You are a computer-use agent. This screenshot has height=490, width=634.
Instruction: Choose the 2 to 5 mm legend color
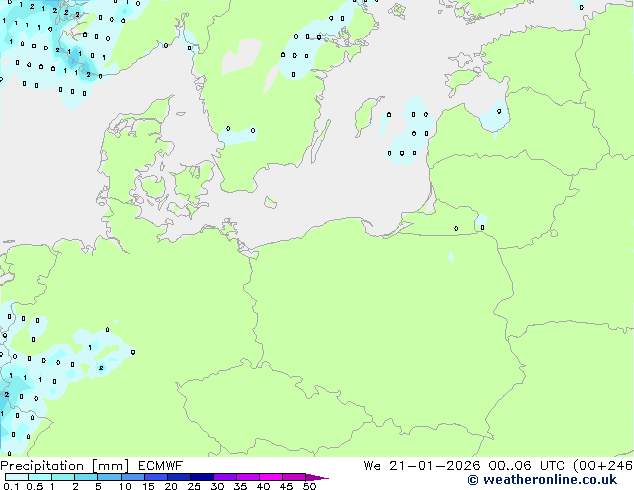(86, 477)
